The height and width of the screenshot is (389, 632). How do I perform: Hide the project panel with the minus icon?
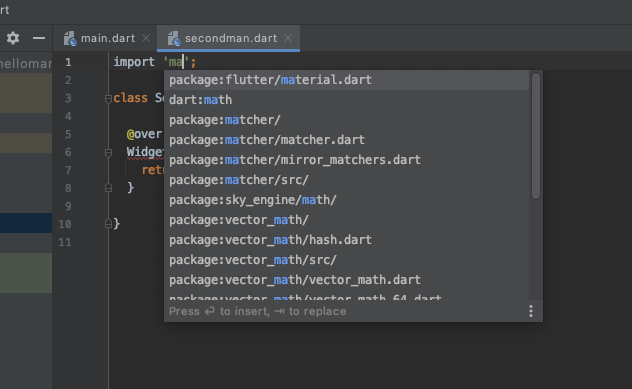click(39, 38)
